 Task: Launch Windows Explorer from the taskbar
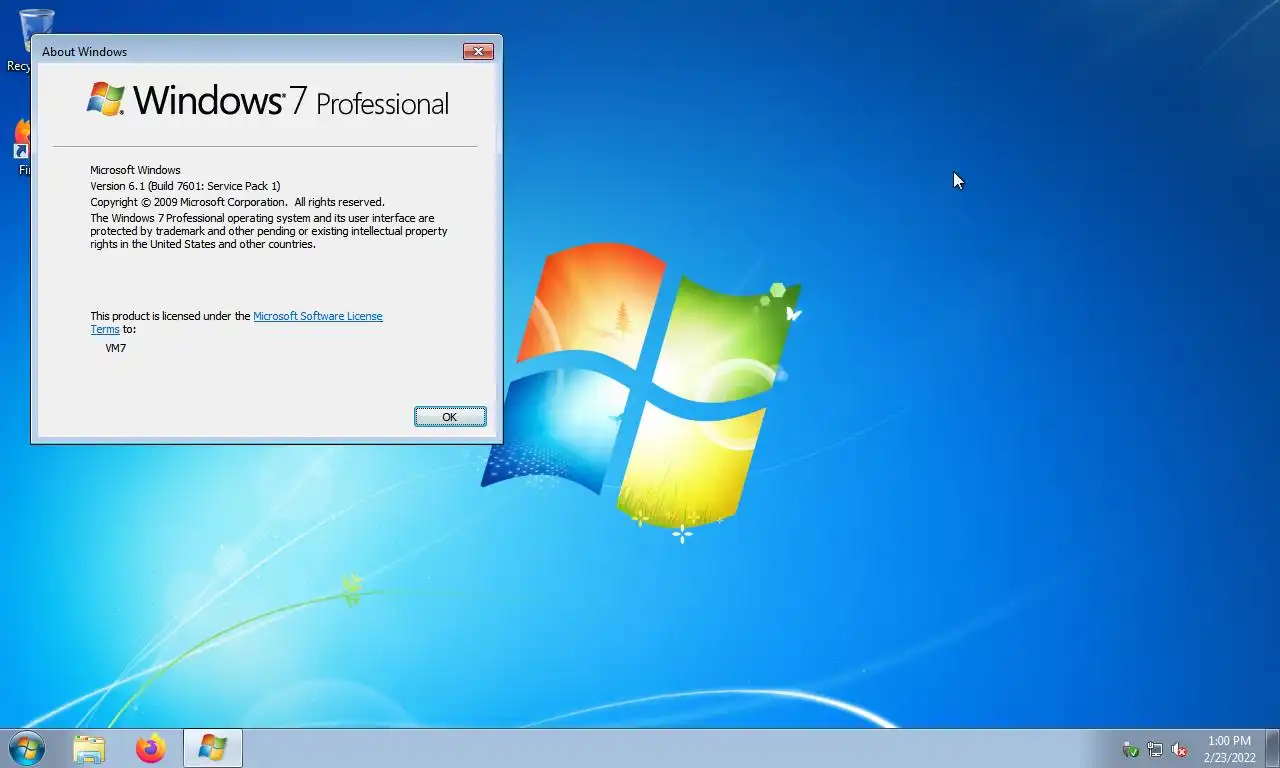(x=89, y=748)
